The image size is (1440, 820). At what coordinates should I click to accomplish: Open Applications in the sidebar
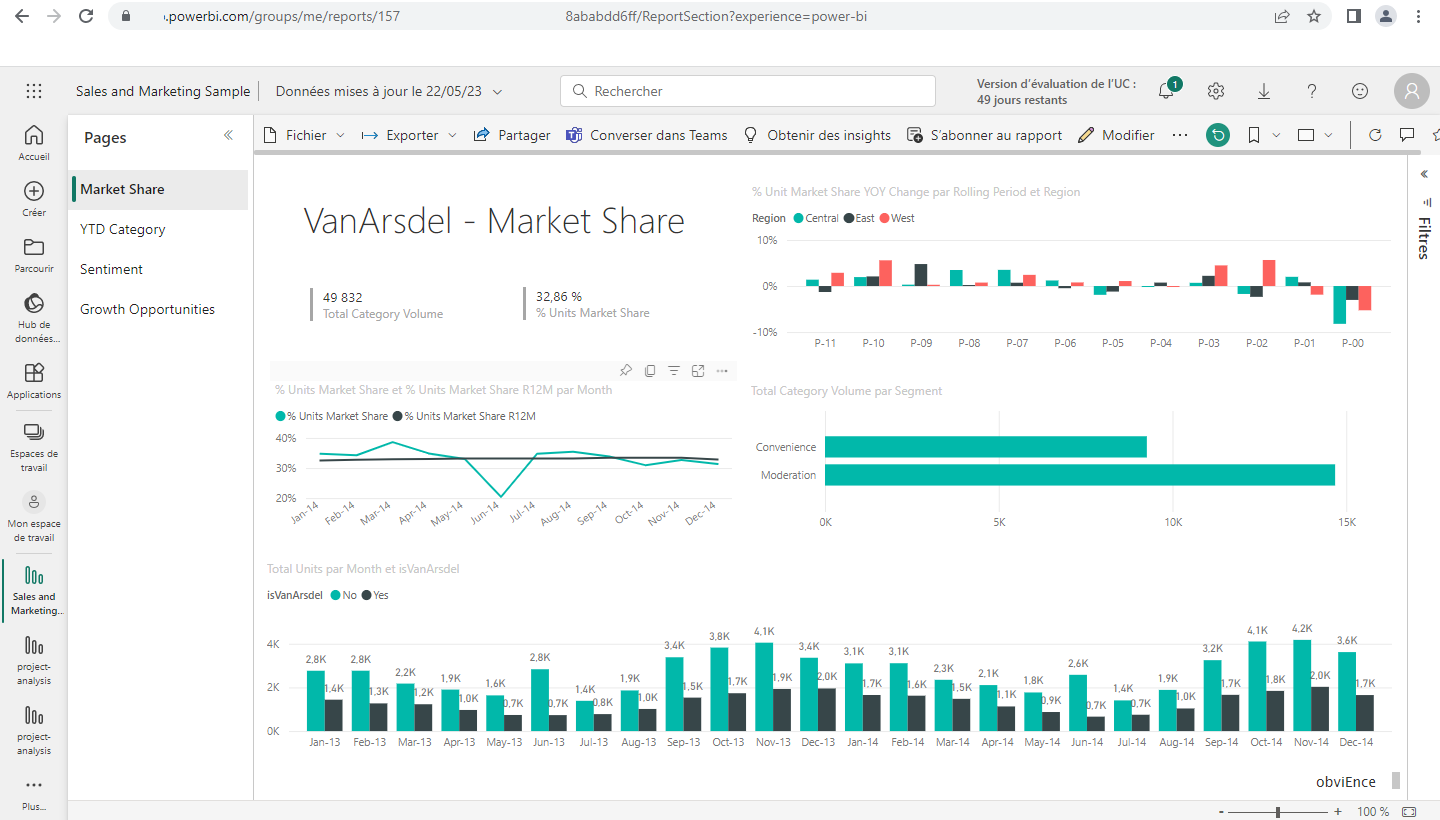[34, 380]
